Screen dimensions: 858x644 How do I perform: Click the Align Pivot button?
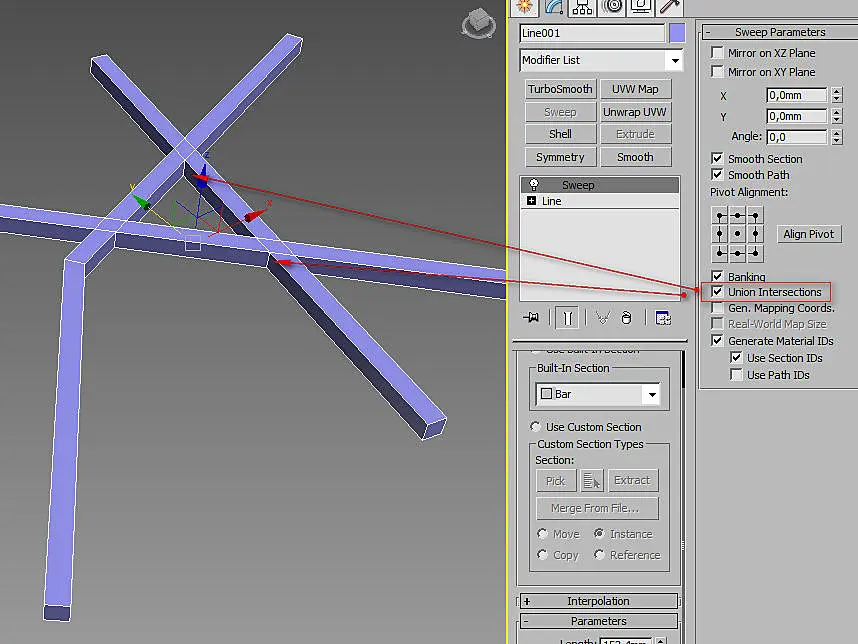(809, 234)
